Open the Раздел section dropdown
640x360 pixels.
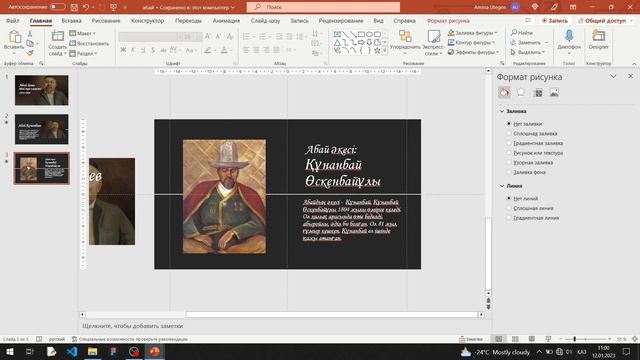coord(84,53)
